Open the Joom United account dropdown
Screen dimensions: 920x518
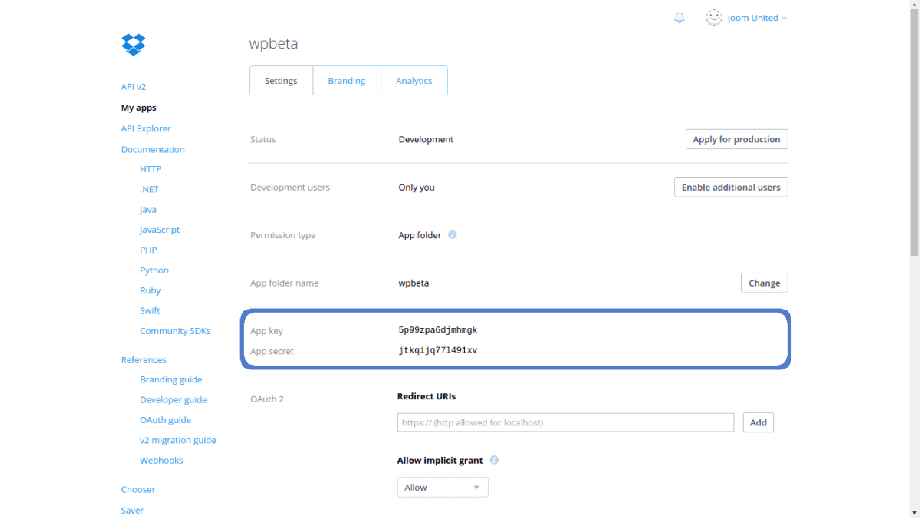tap(757, 18)
